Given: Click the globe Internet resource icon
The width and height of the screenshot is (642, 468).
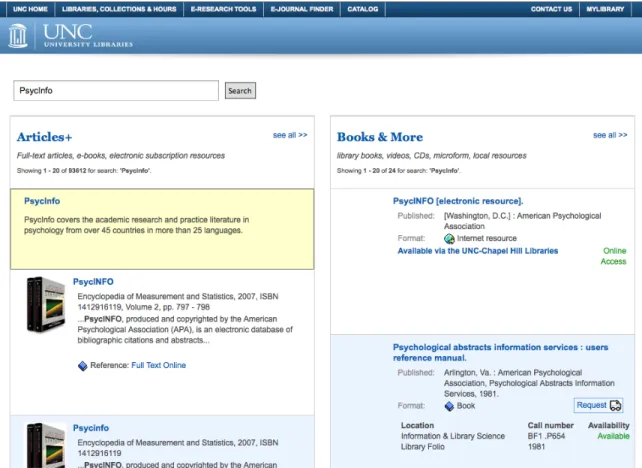Looking at the screenshot, I should 449,238.
